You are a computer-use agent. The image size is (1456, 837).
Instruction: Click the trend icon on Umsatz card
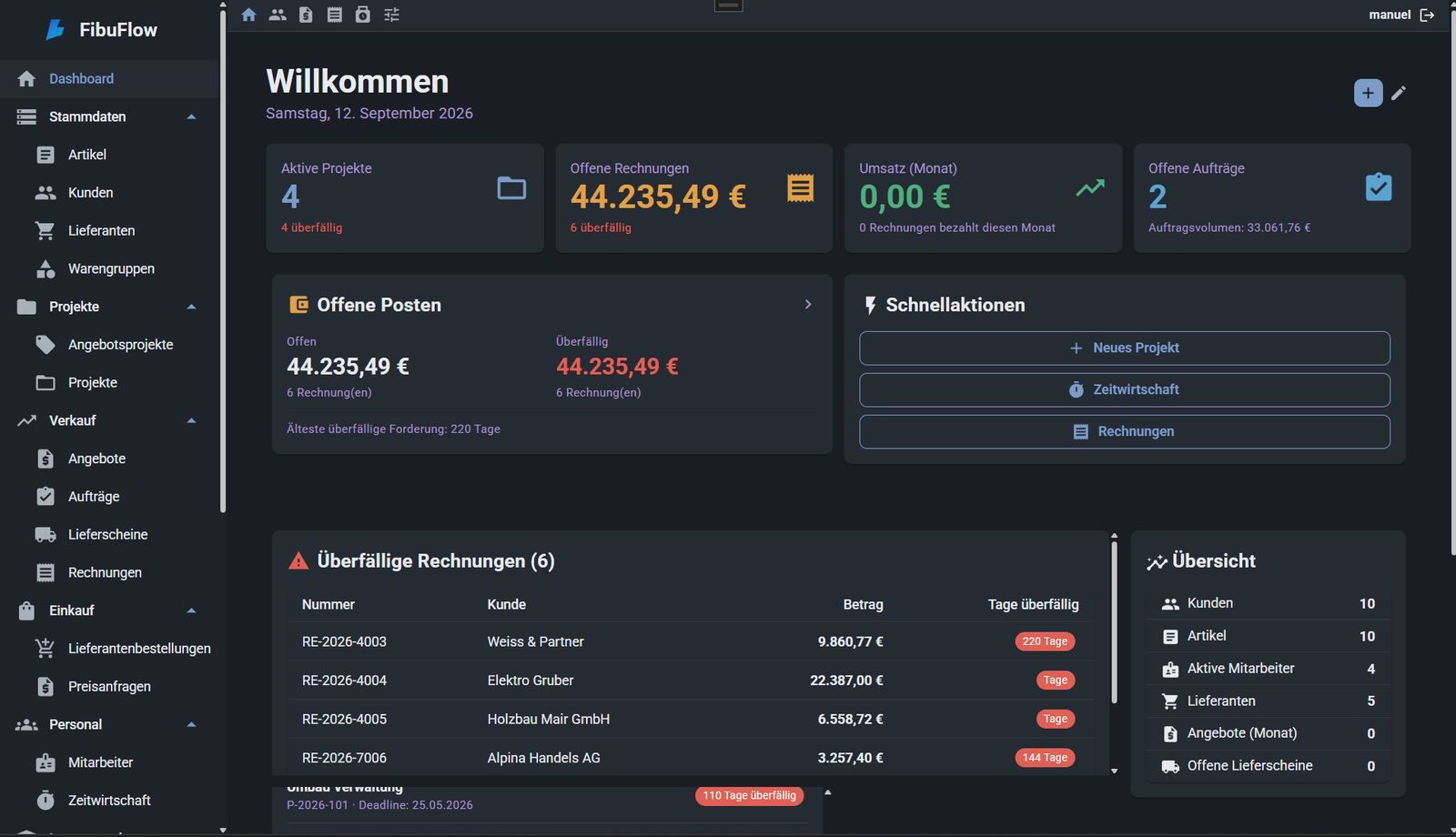pyautogui.click(x=1090, y=188)
